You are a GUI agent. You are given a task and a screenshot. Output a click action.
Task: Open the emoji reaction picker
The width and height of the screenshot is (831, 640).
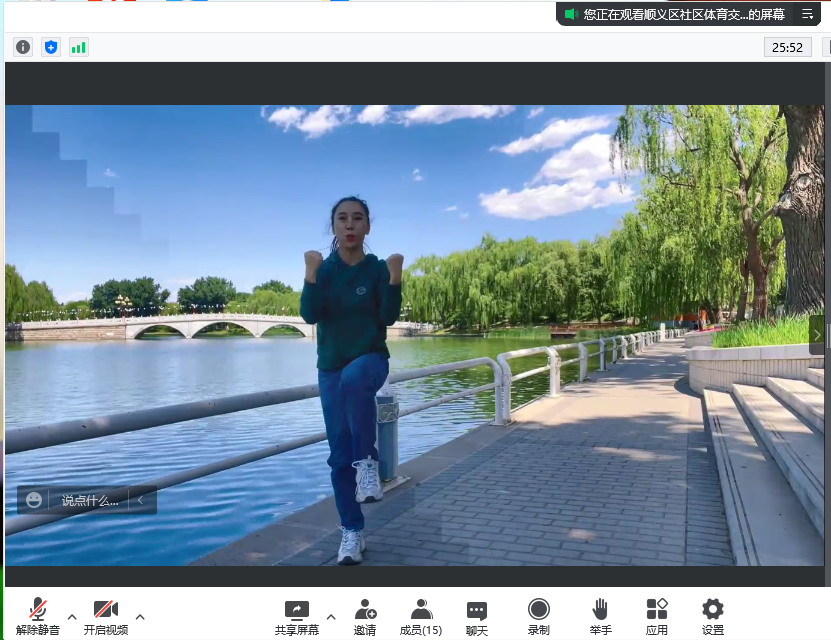coord(34,500)
